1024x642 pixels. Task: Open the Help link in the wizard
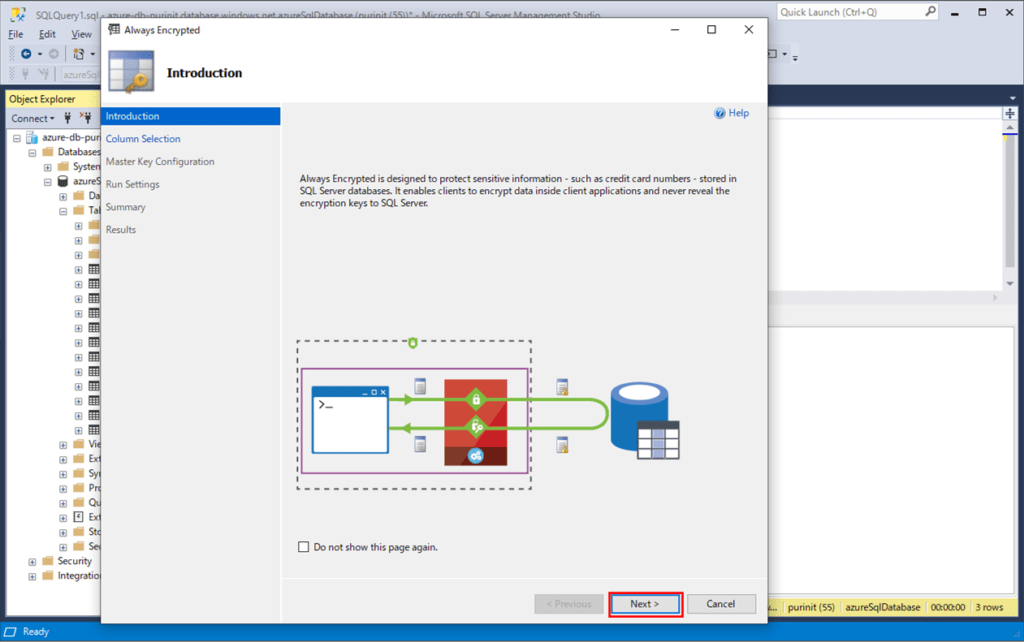(738, 114)
